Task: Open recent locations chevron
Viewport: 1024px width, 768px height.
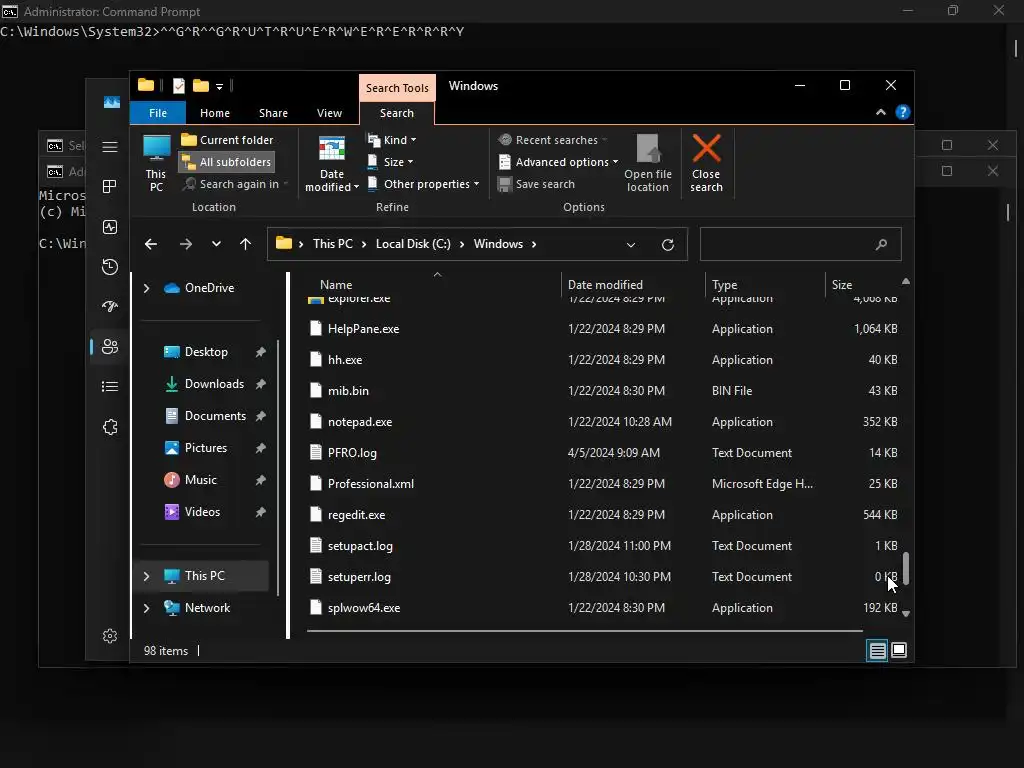Action: coord(216,244)
